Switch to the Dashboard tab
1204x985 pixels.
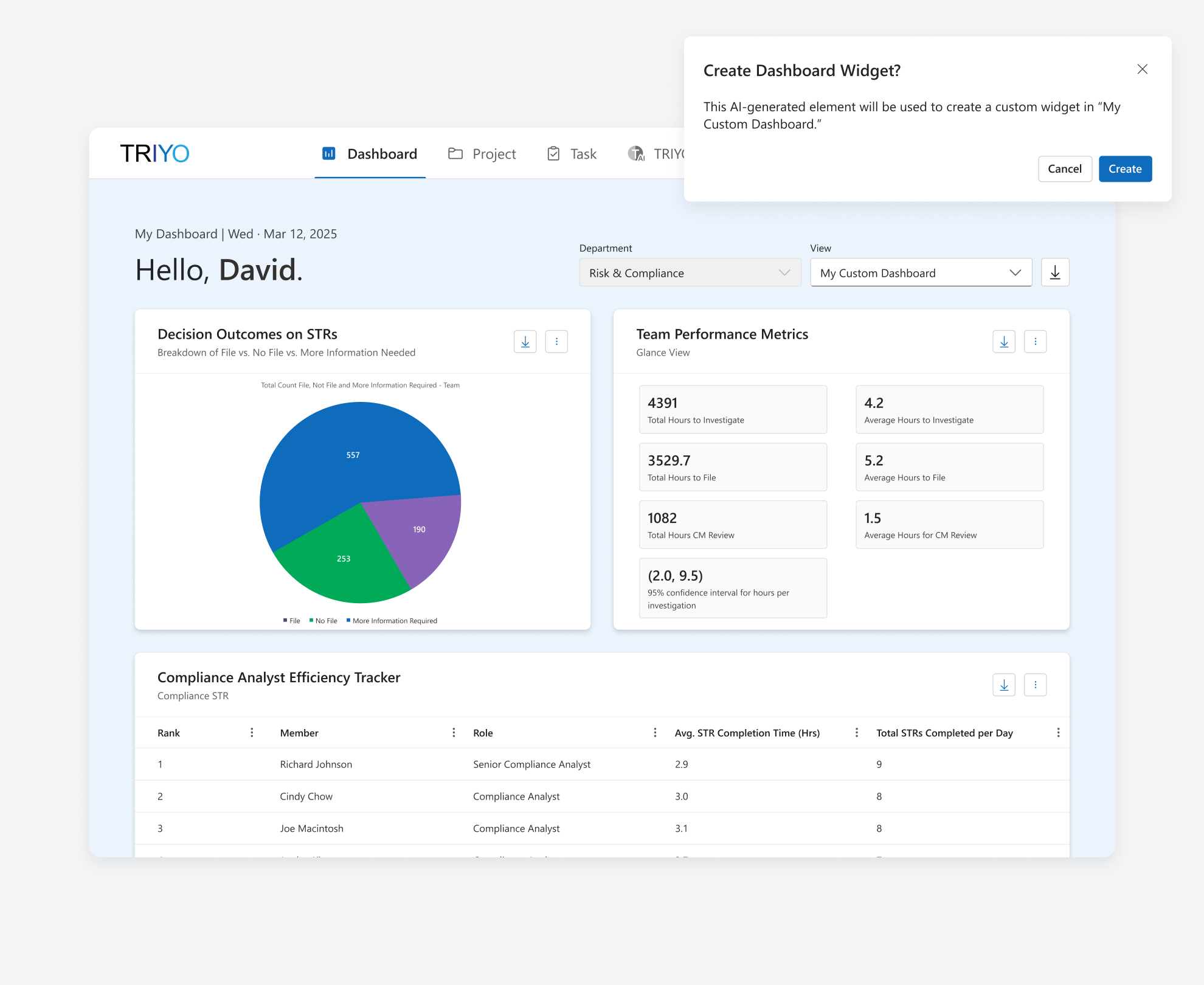(x=381, y=154)
